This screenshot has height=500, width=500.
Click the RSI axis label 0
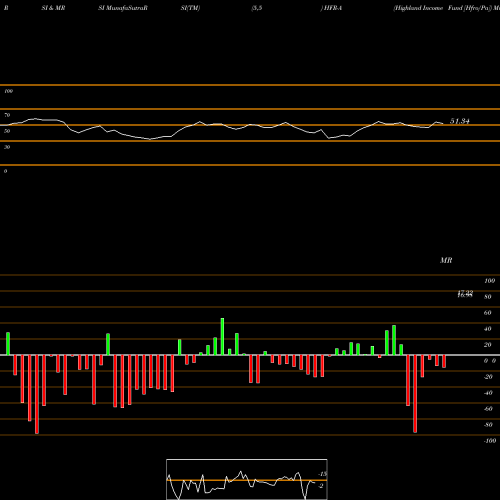[x=5, y=171]
